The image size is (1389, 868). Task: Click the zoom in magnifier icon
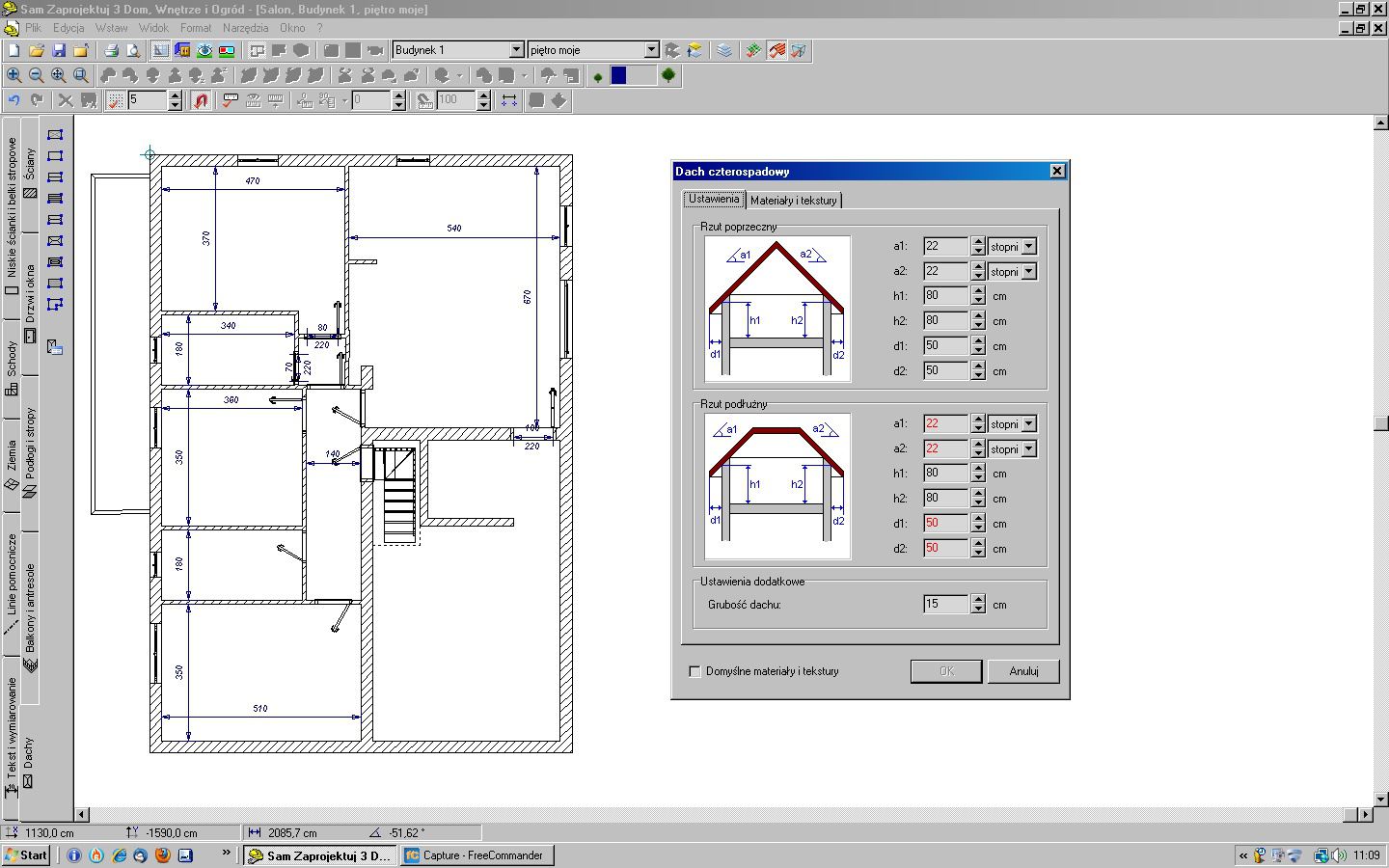[x=14, y=75]
